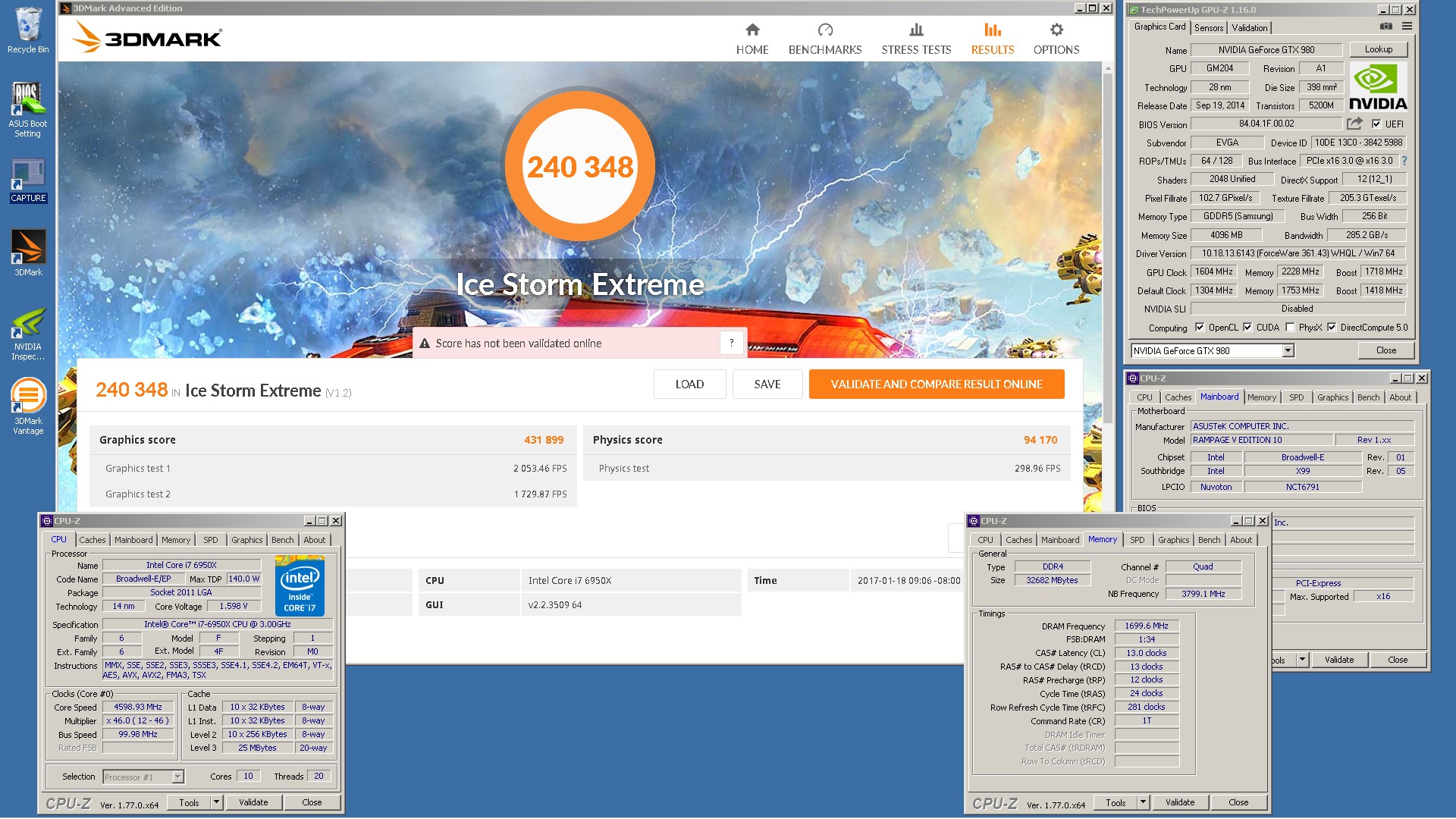
Task: Launch 3DMark Vantage desktop shortcut
Action: point(28,406)
